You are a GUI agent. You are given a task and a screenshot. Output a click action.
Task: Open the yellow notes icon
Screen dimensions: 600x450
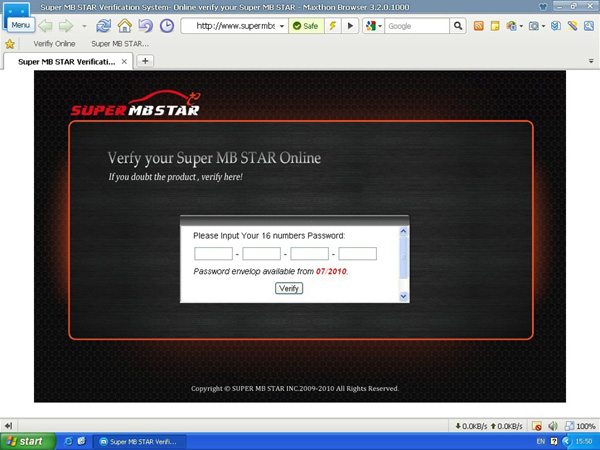click(x=495, y=26)
